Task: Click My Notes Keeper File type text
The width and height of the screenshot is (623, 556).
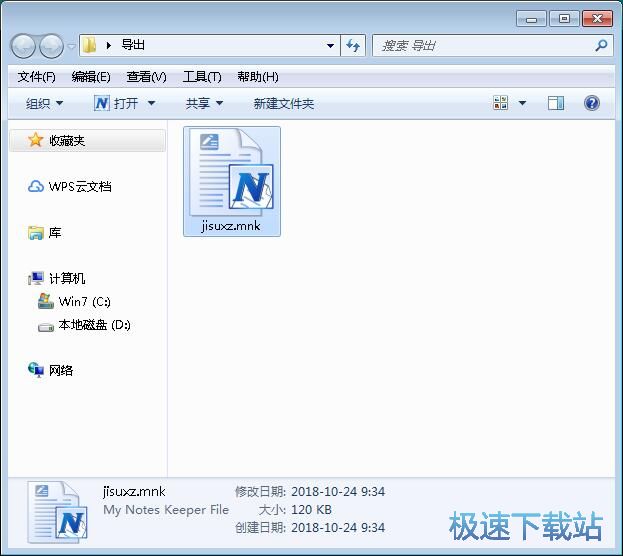Action: point(166,510)
